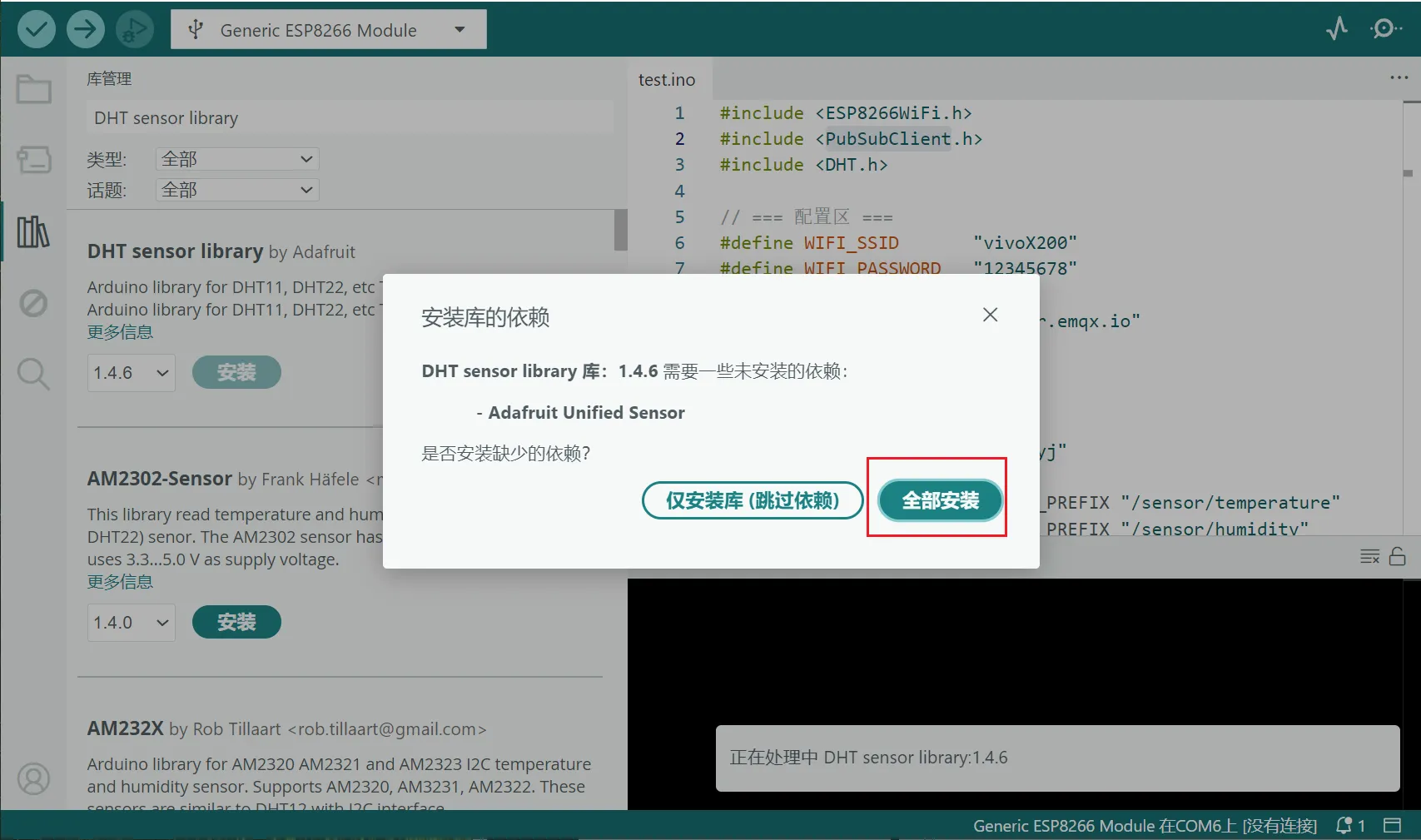Click the Verify checkmark button
Viewport: 1421px width, 840px height.
coord(37,30)
